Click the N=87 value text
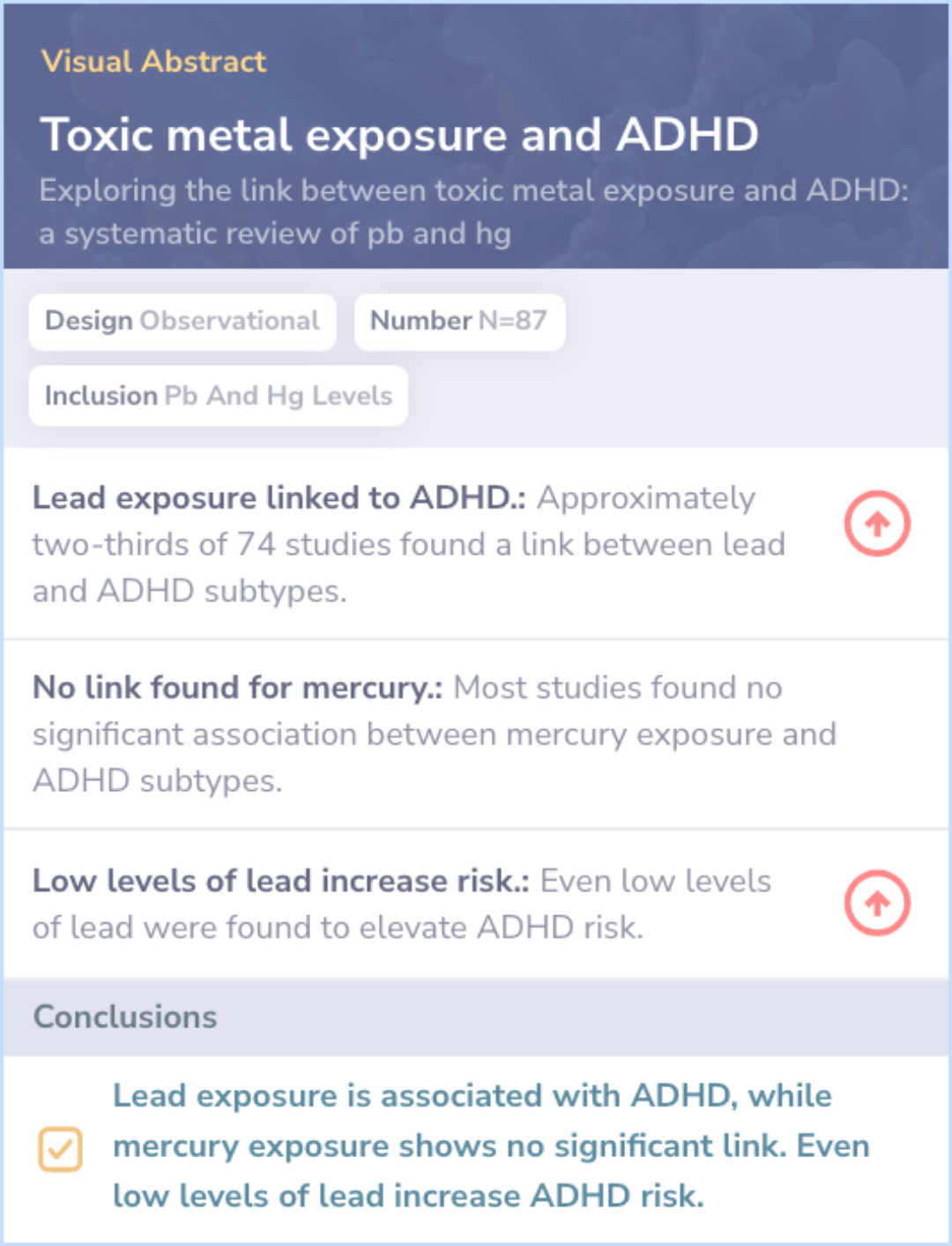This screenshot has width=952, height=1246. tap(512, 321)
